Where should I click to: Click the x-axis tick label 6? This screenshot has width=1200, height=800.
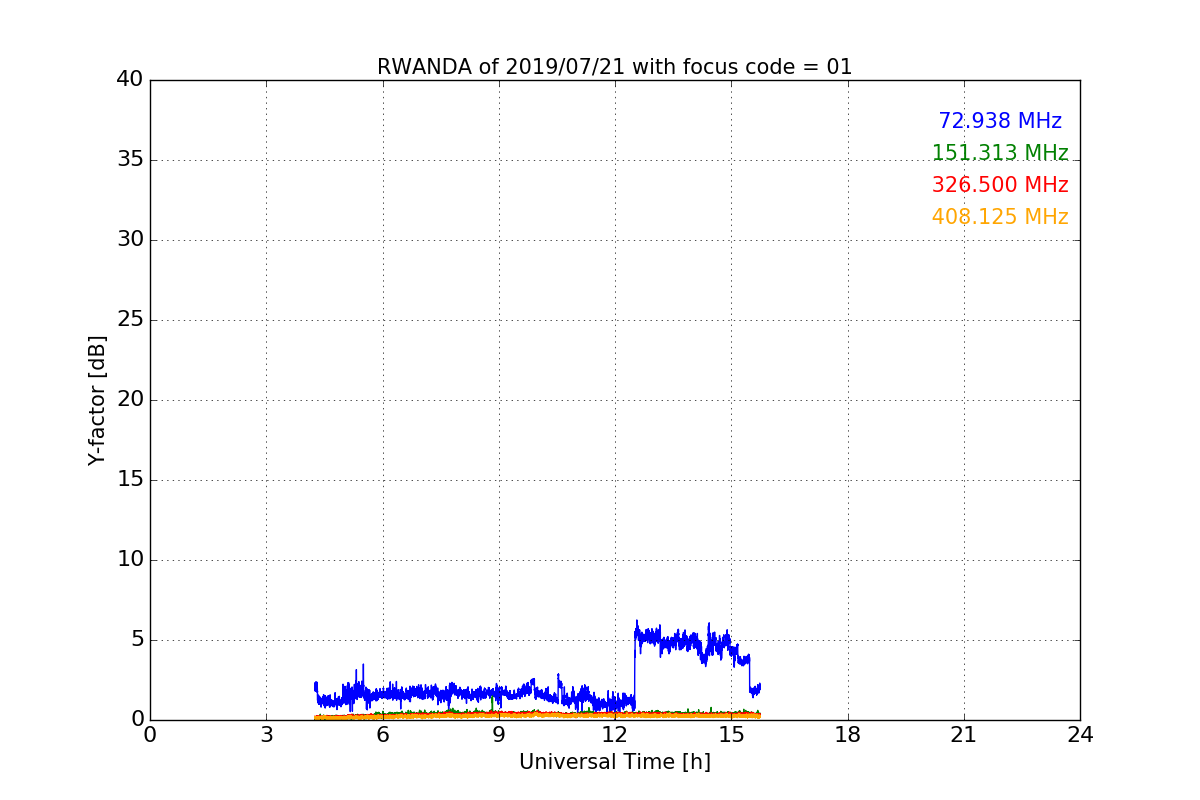point(382,735)
